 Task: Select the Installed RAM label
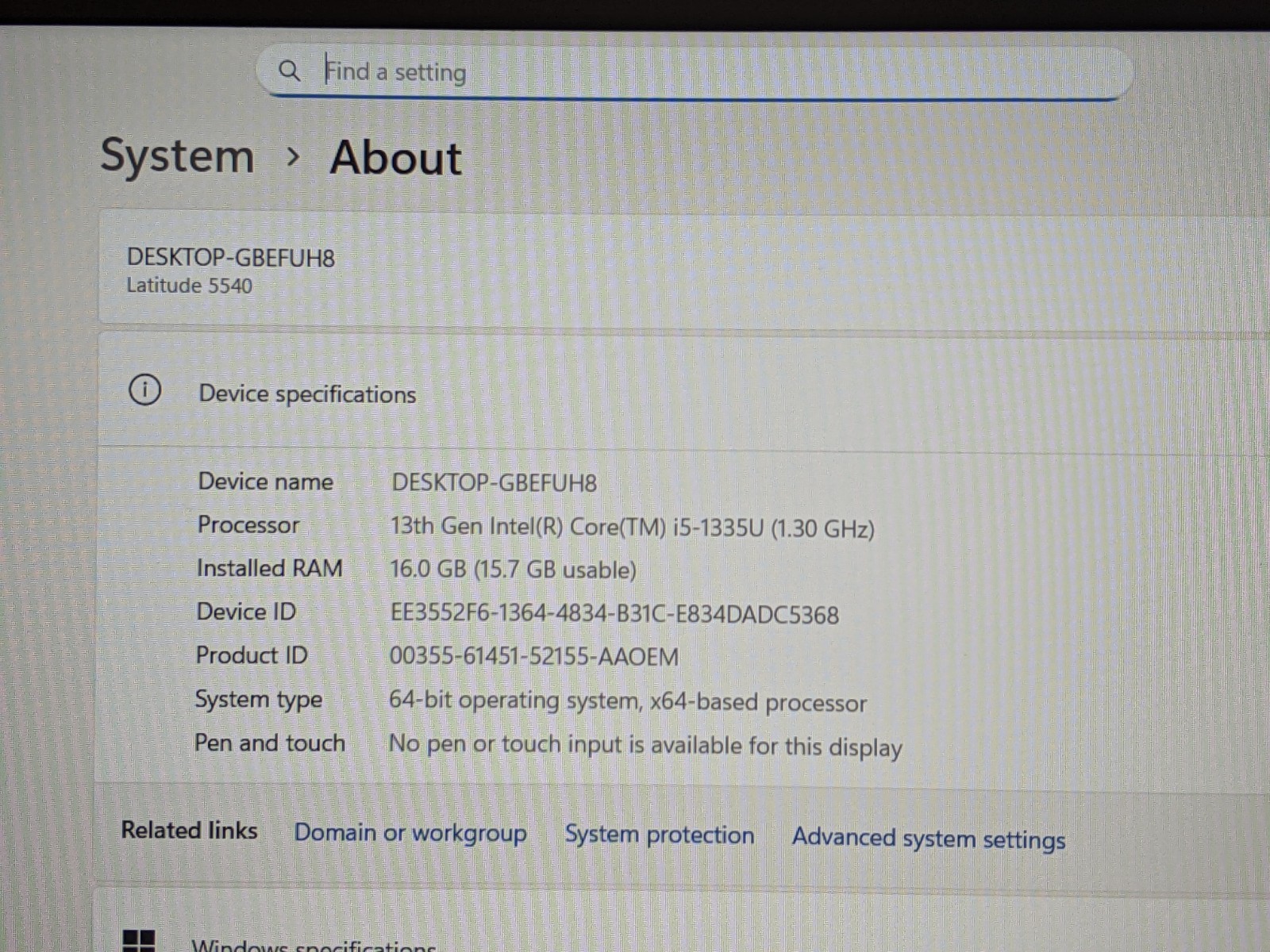269,568
